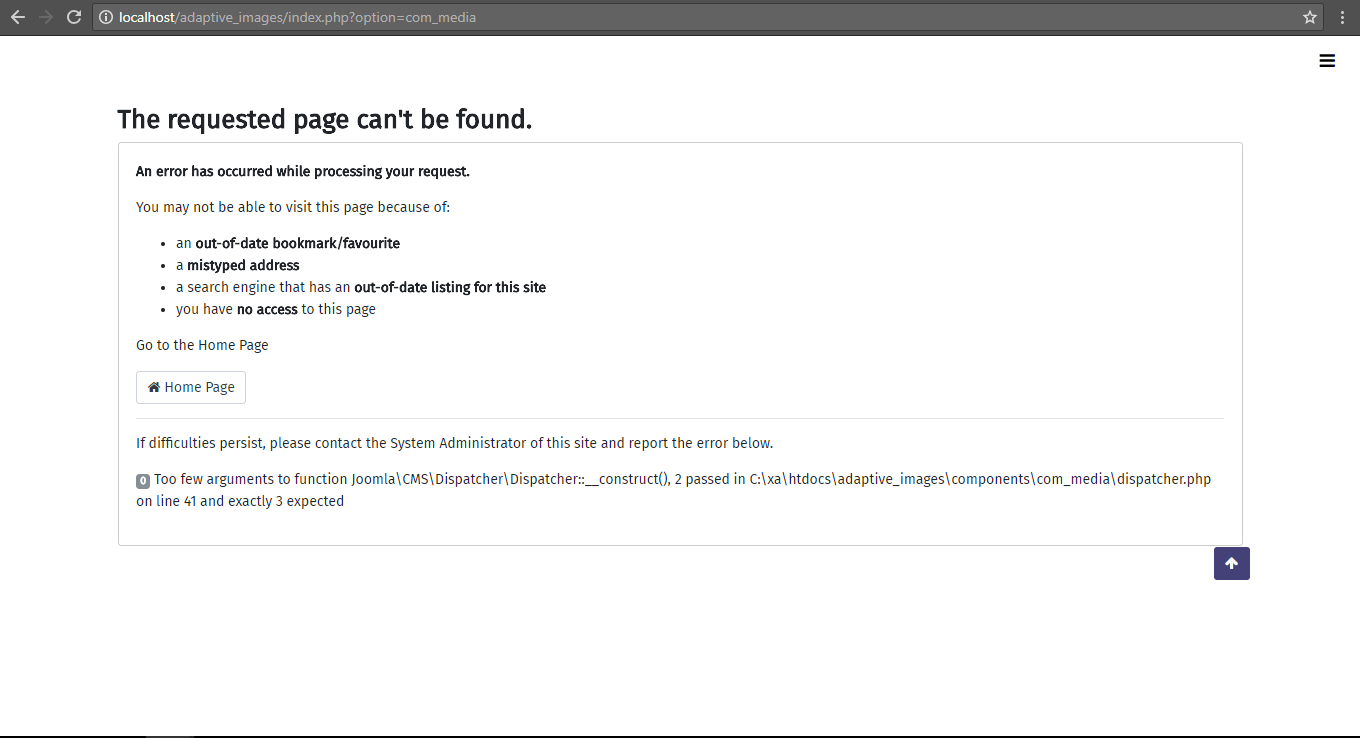Viewport: 1360px width, 738px height.
Task: Open the Chrome three-dot menu
Action: 1342,17
